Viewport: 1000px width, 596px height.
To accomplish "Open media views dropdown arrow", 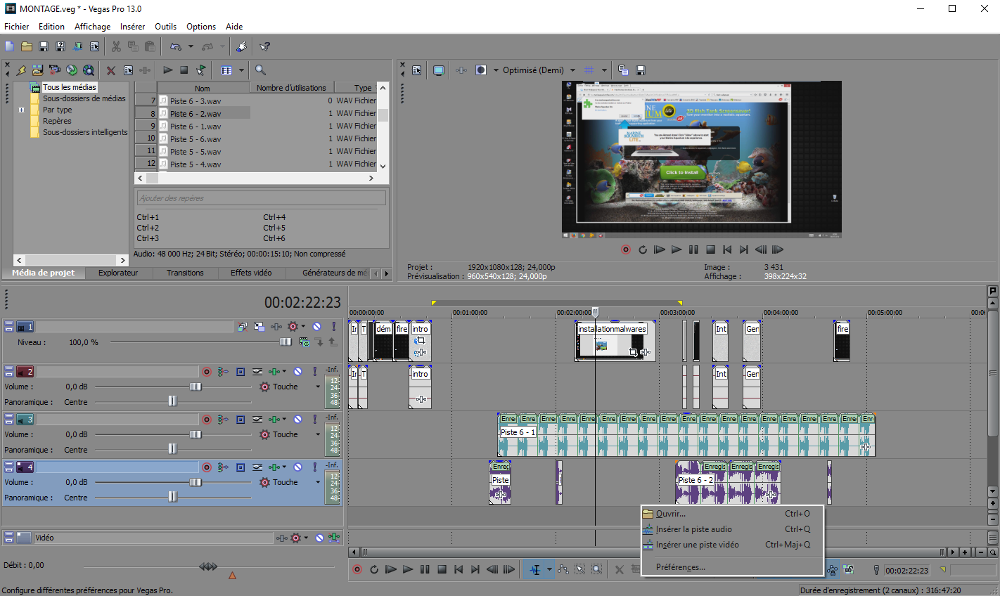I will click(x=241, y=70).
